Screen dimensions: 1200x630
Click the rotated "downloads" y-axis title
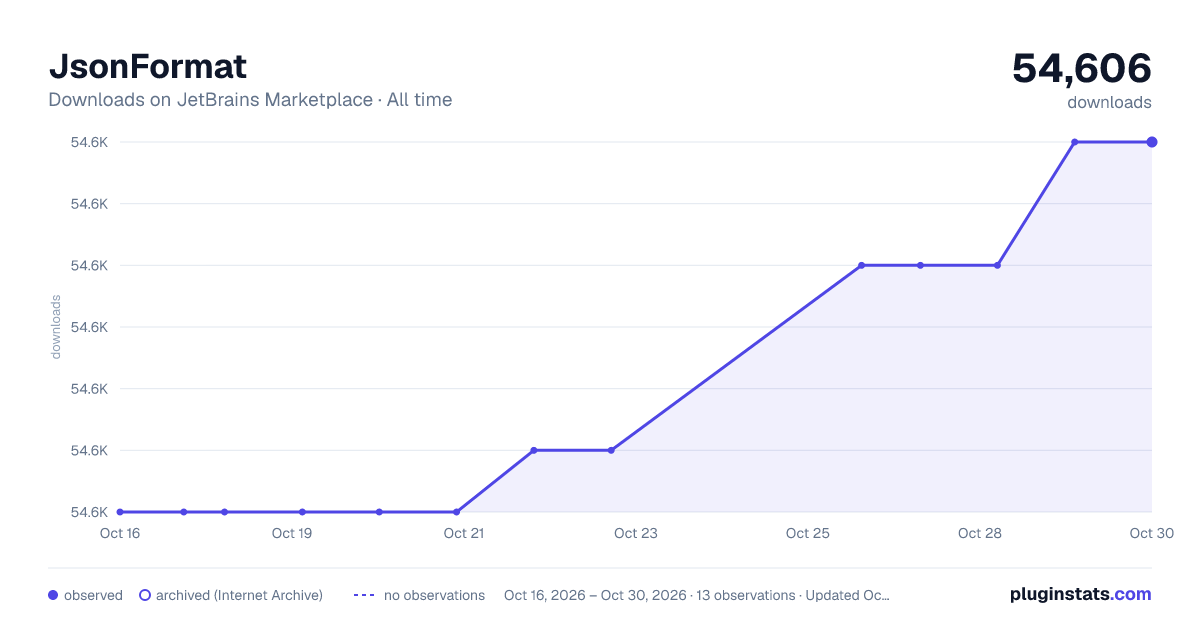click(x=56, y=327)
